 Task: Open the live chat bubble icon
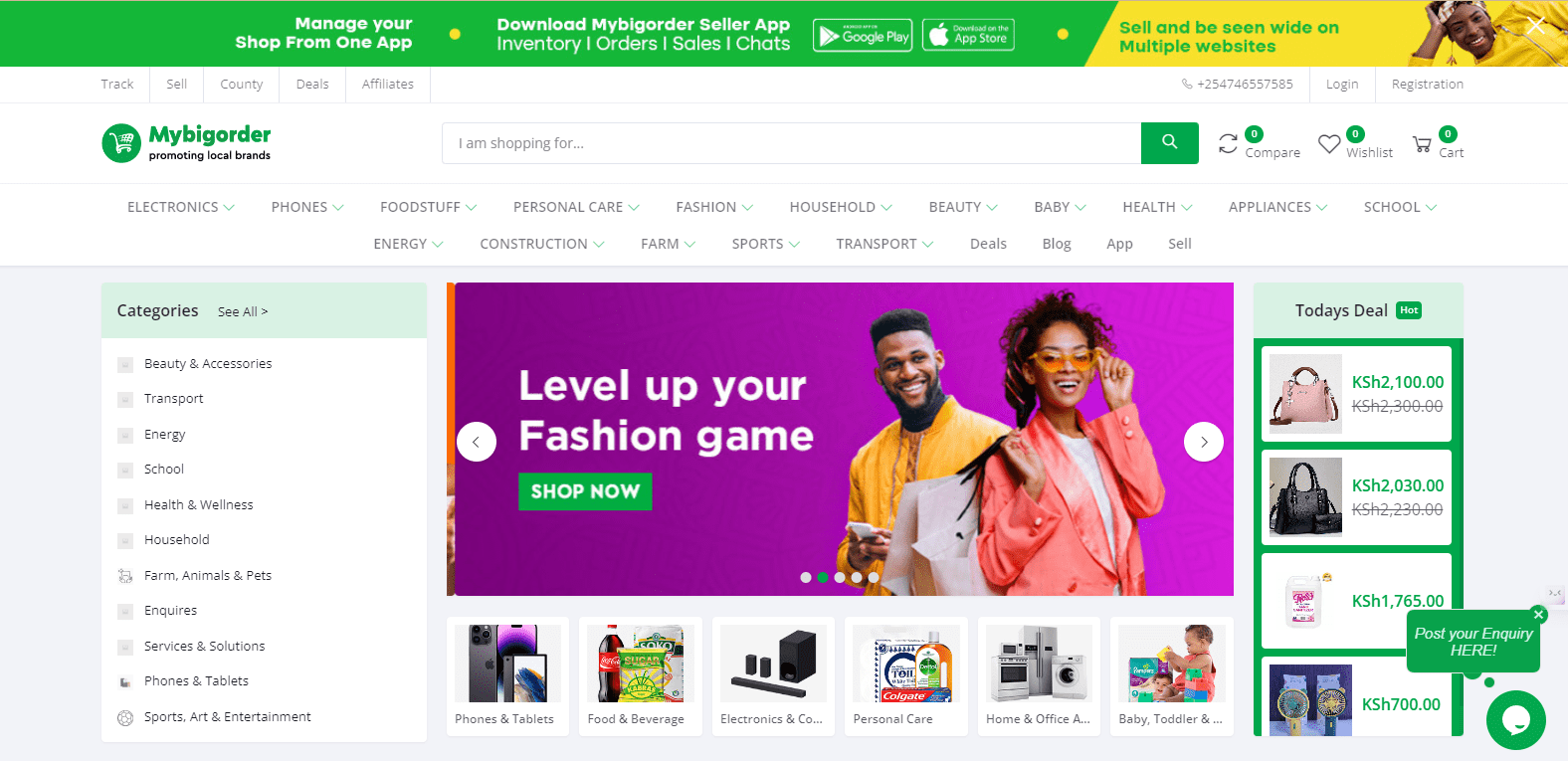(1516, 720)
